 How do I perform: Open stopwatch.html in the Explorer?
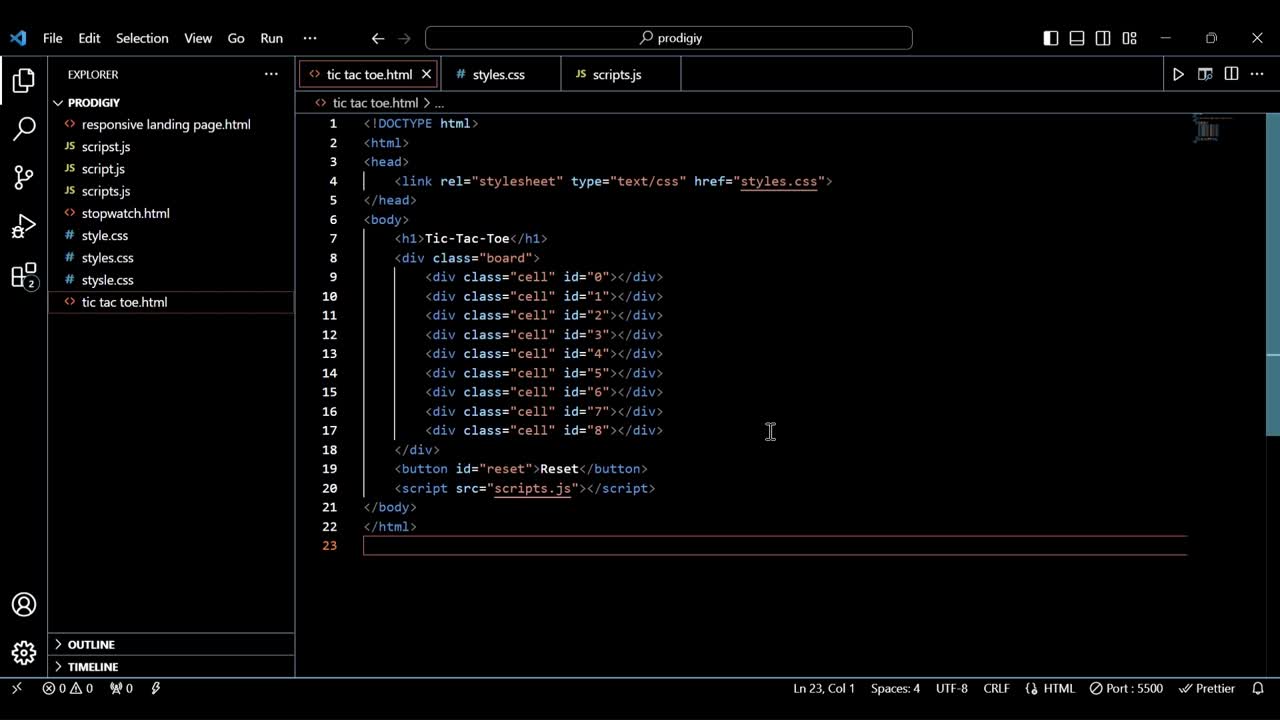[x=171, y=213]
